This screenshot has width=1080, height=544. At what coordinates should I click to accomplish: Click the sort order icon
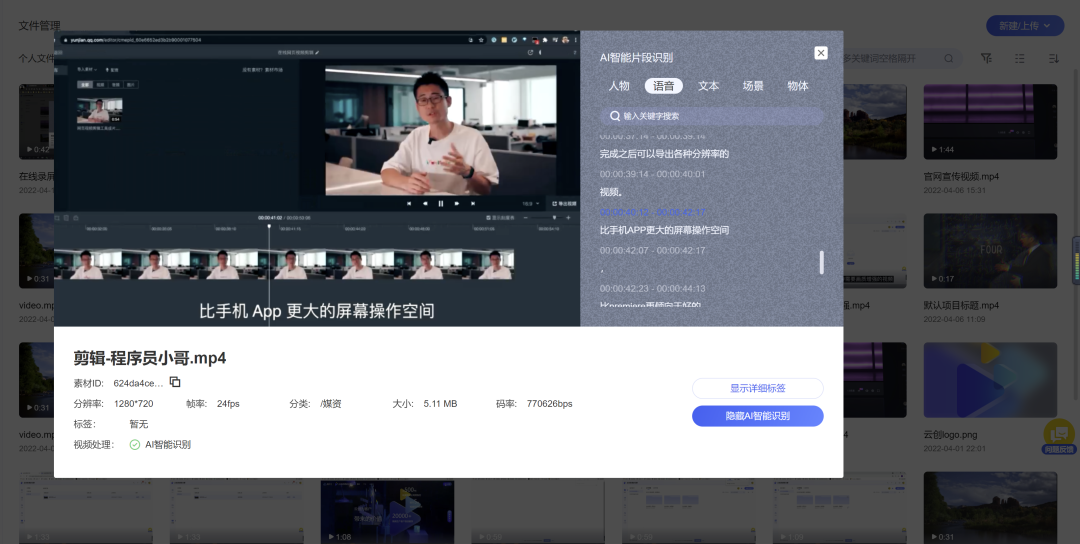point(1053,59)
